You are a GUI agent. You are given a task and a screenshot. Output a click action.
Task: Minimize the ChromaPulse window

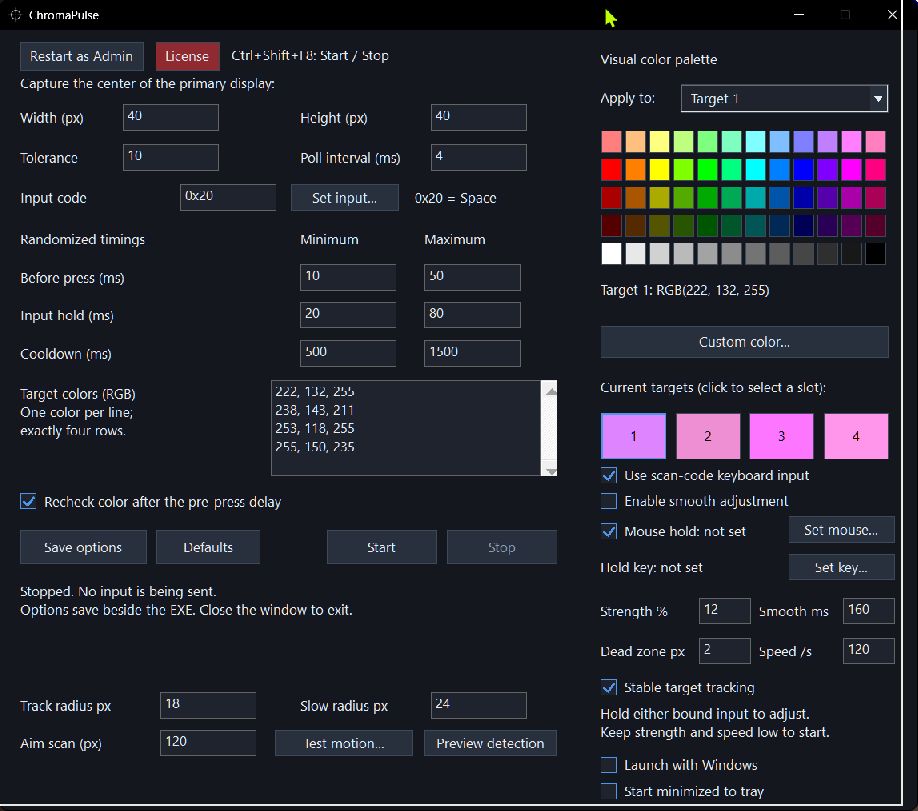tap(799, 15)
